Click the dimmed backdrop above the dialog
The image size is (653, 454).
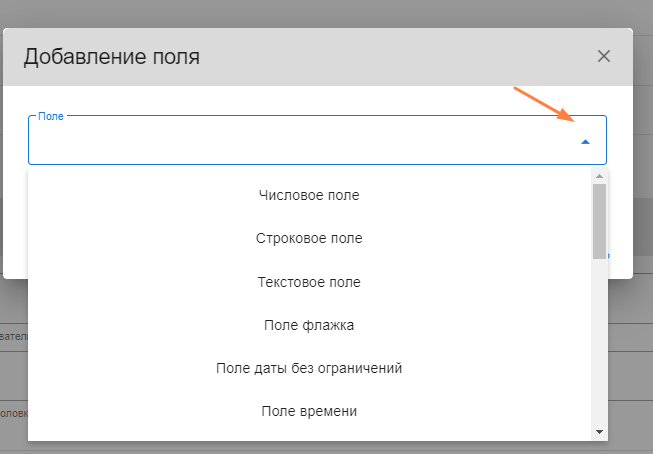pyautogui.click(x=300, y=12)
